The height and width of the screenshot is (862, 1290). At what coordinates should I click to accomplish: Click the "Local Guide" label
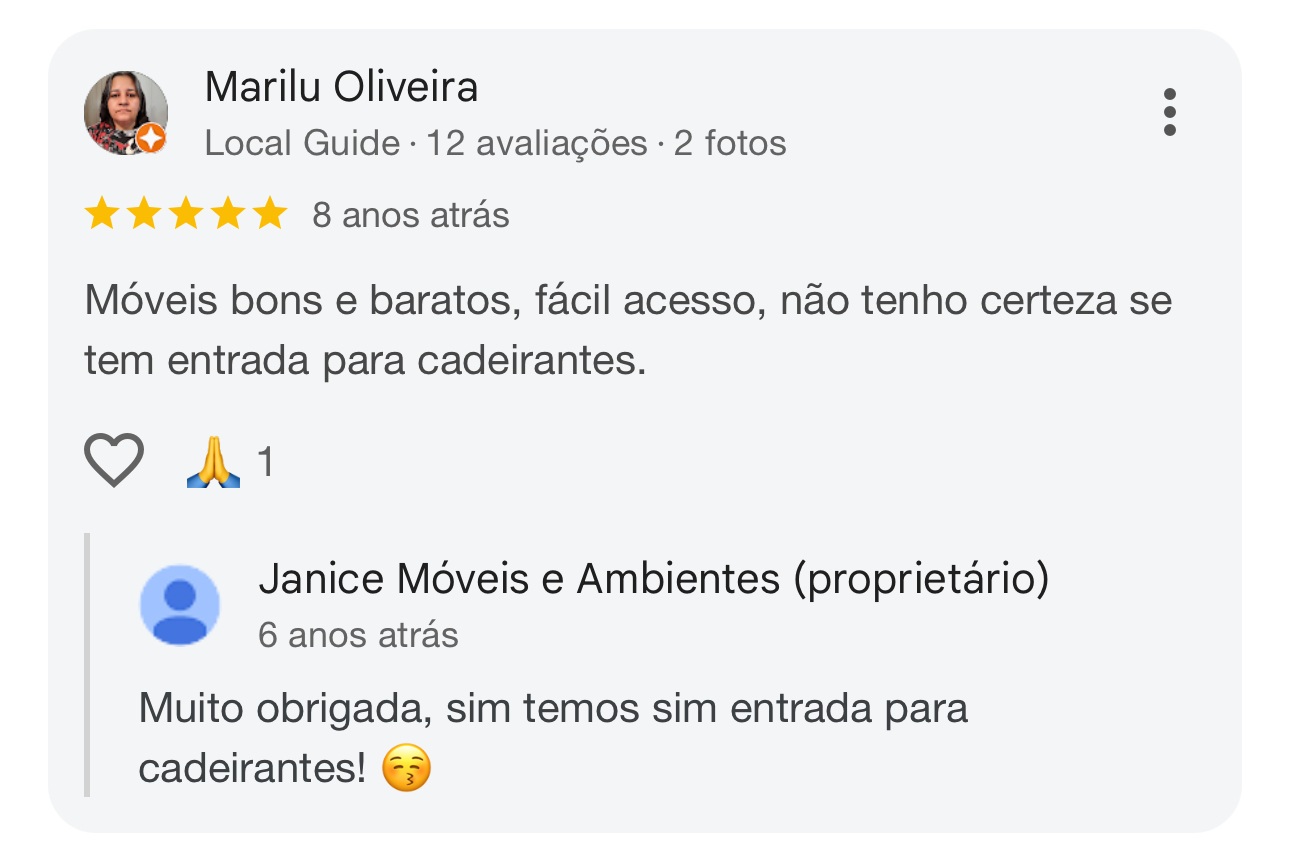tap(302, 144)
